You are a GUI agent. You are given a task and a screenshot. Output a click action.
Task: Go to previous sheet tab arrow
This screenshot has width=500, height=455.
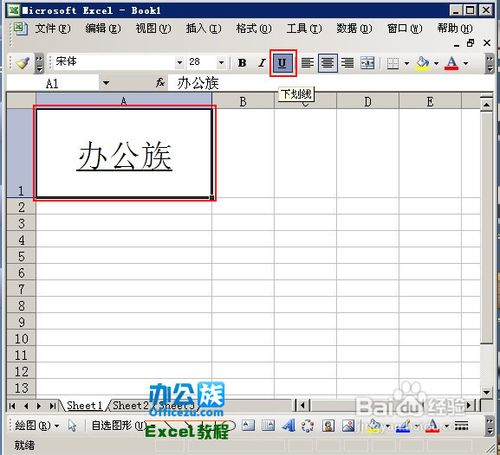click(26, 406)
